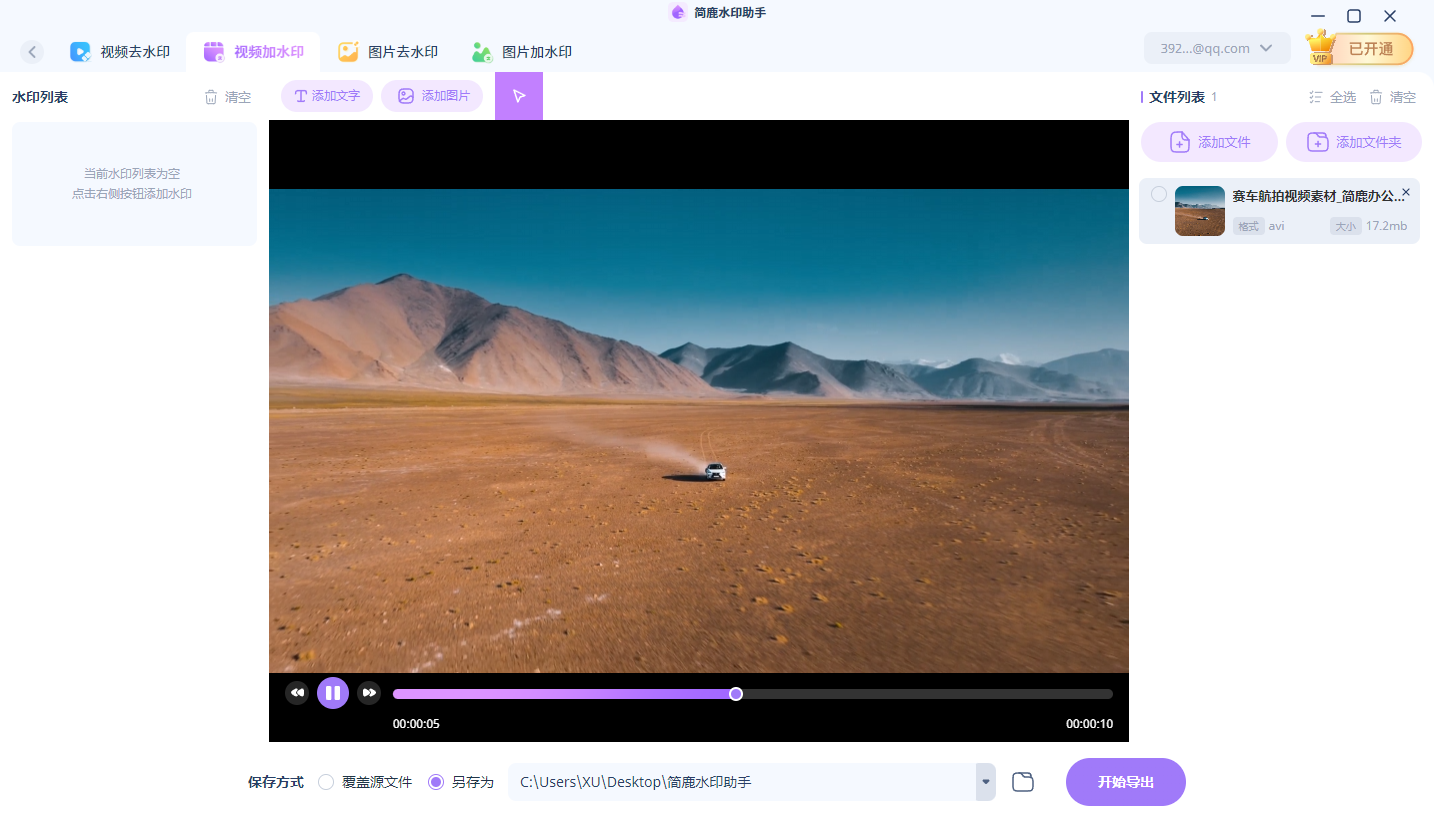Click the VIP crown 已开通 badge
1434x822 pixels.
click(x=1360, y=49)
